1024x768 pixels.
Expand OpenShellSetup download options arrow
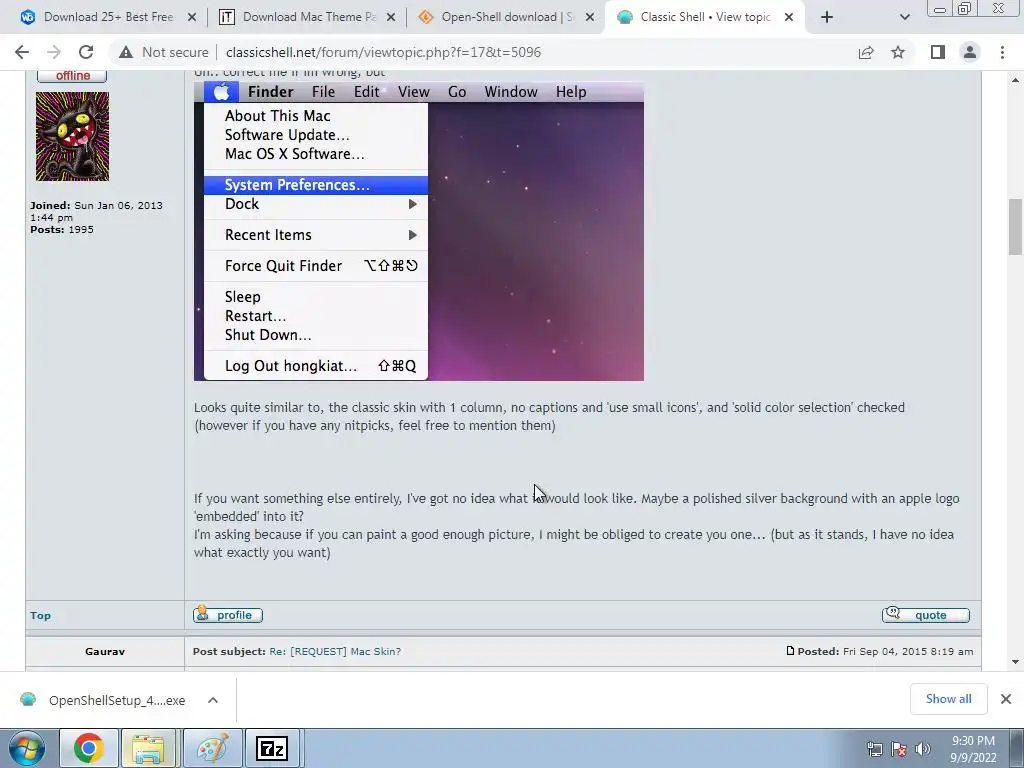point(213,700)
